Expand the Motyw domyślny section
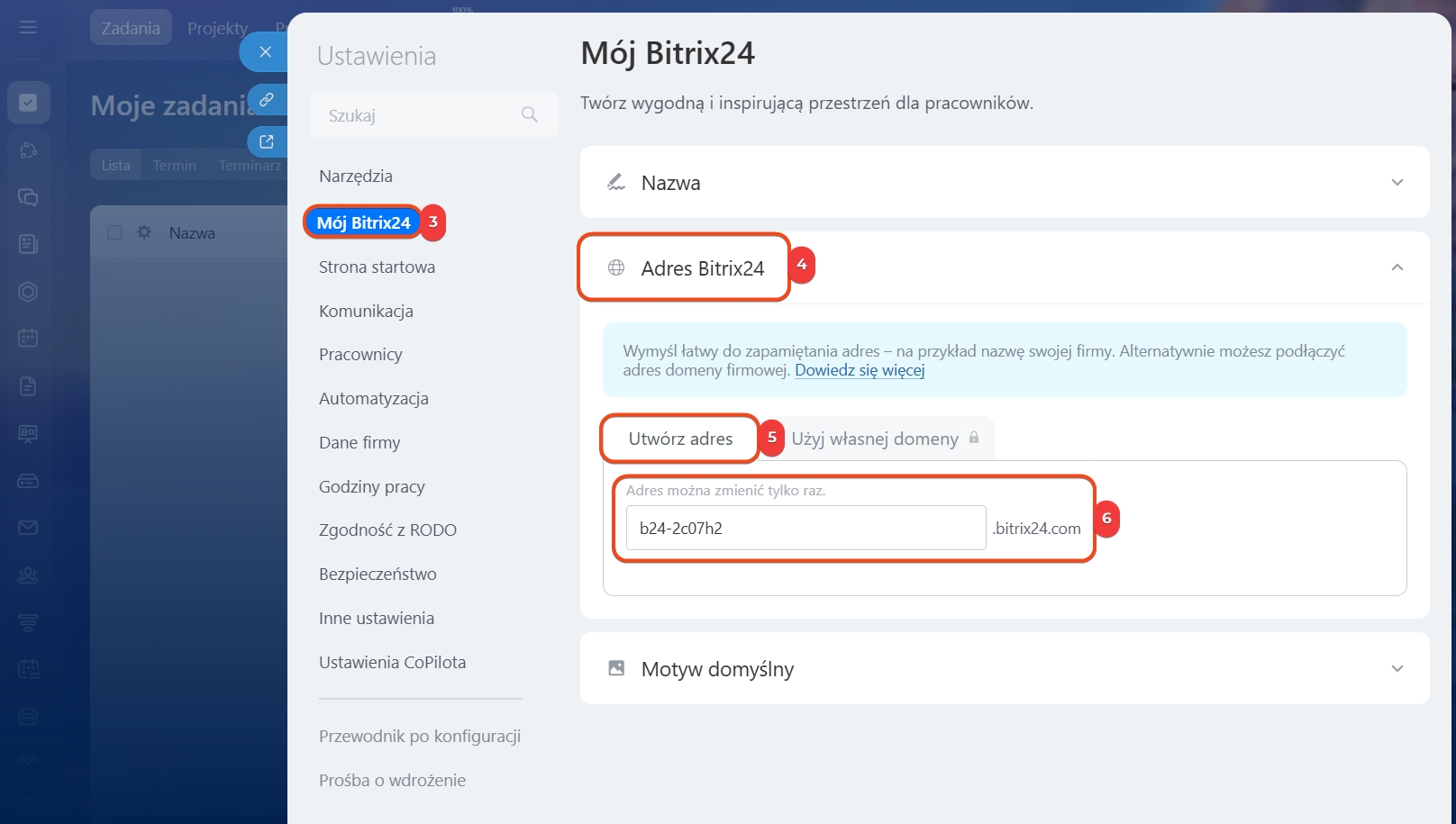 tap(1397, 669)
